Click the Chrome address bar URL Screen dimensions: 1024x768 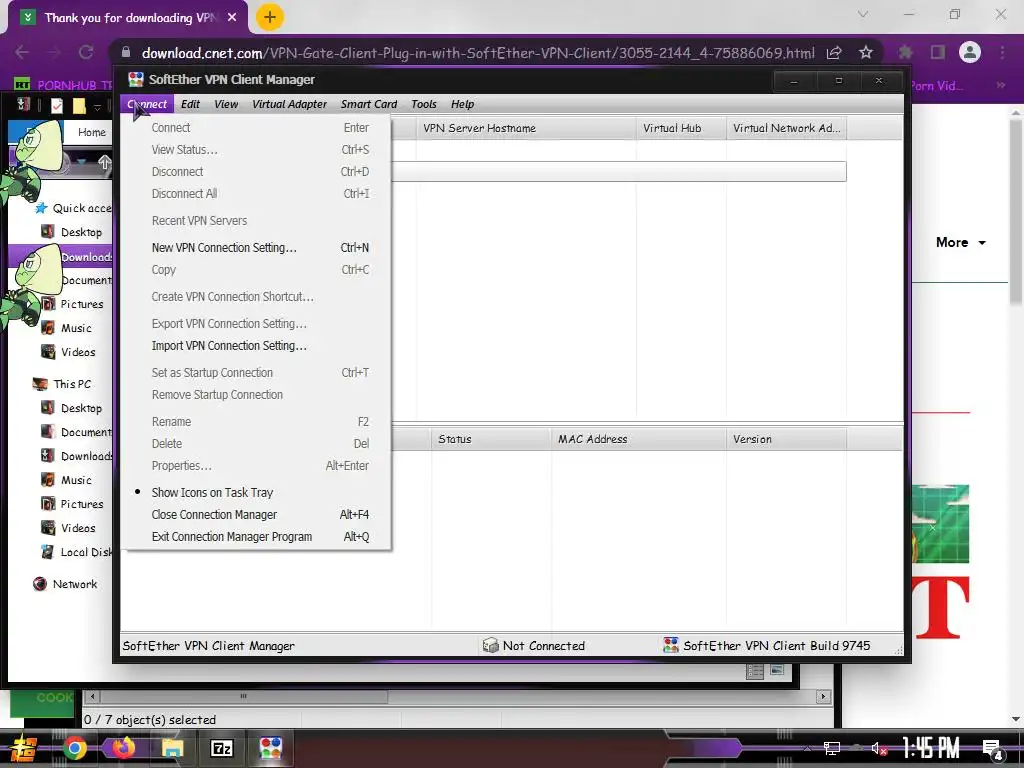tap(478, 53)
